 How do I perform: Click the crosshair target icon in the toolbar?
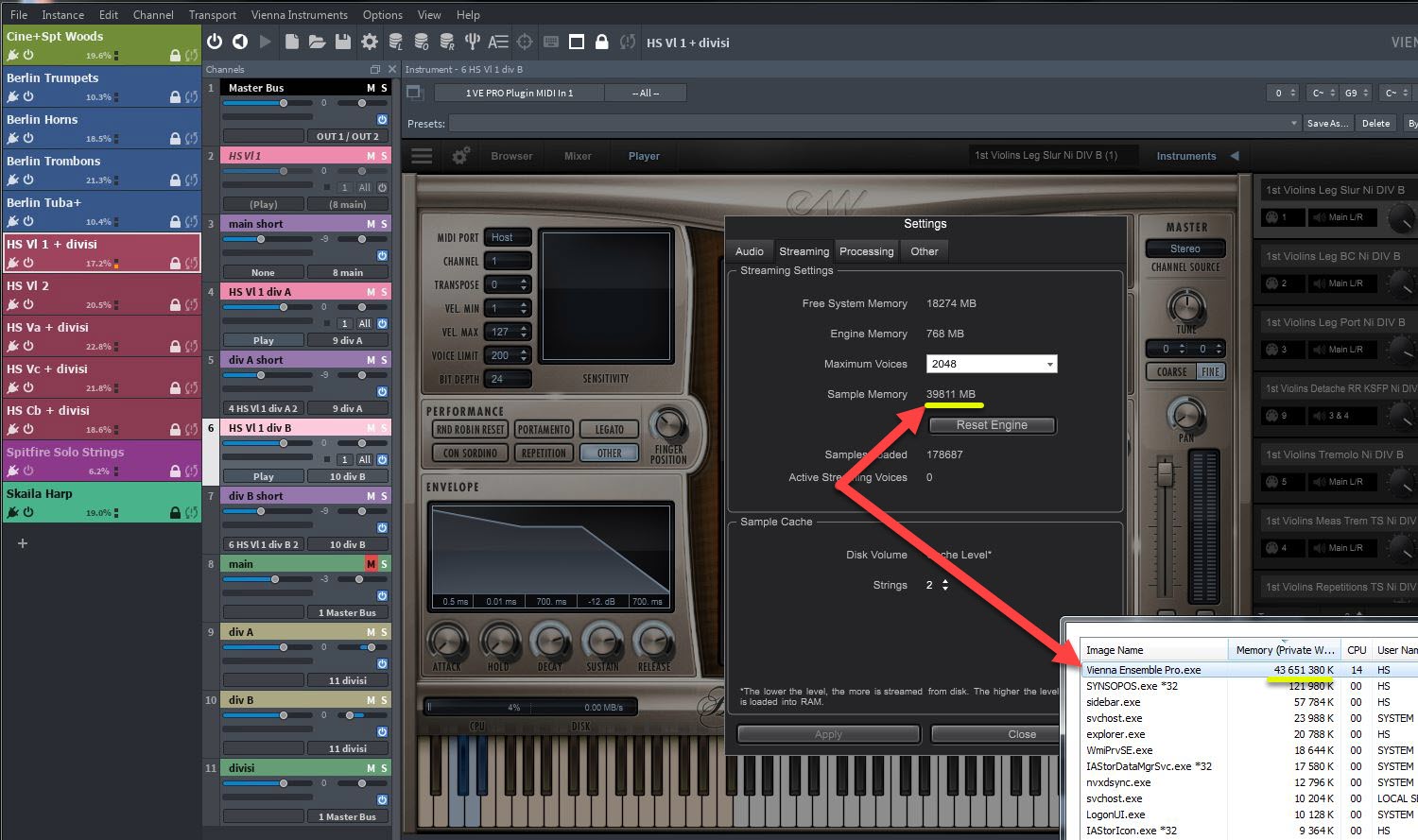(x=525, y=42)
